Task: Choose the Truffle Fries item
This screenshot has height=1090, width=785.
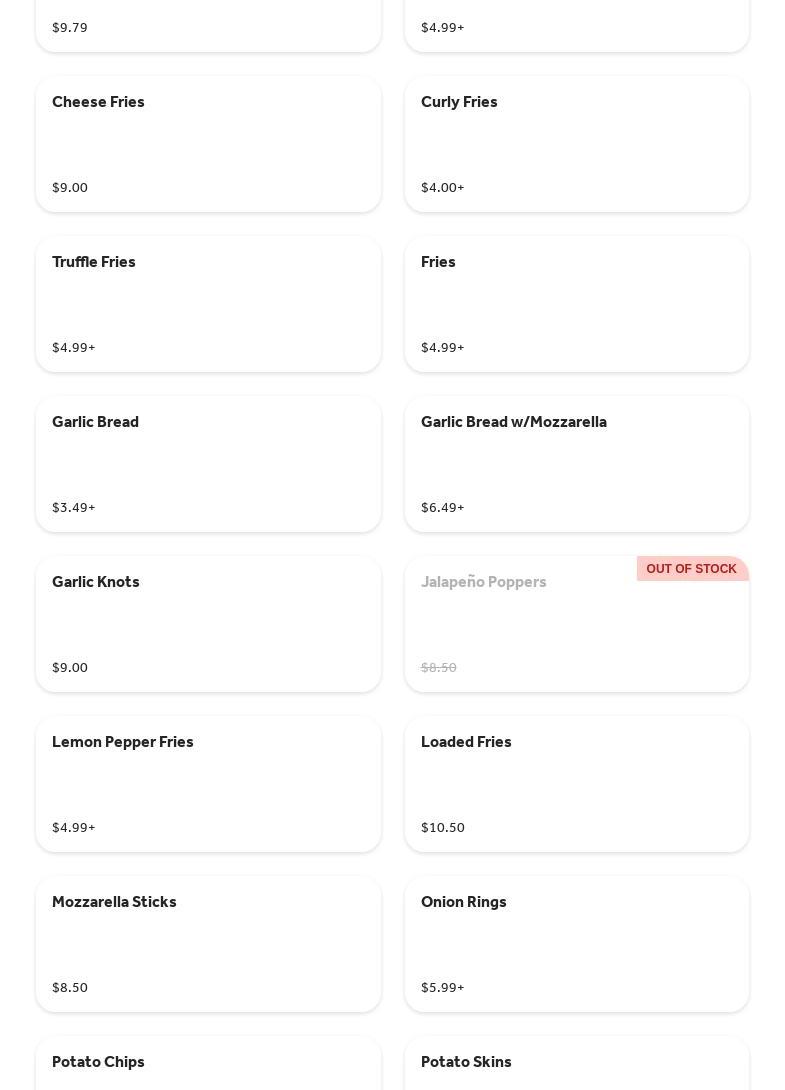Action: [x=208, y=304]
